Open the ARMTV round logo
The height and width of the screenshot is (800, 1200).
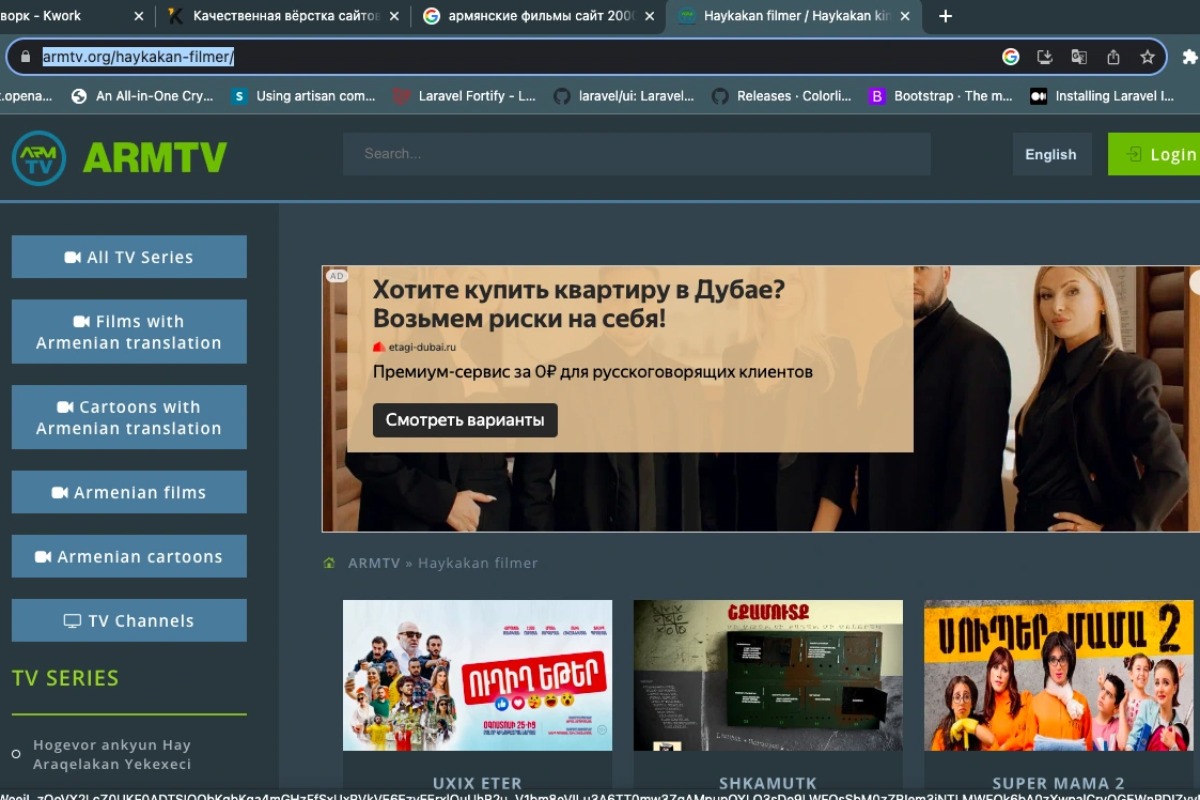pos(39,158)
